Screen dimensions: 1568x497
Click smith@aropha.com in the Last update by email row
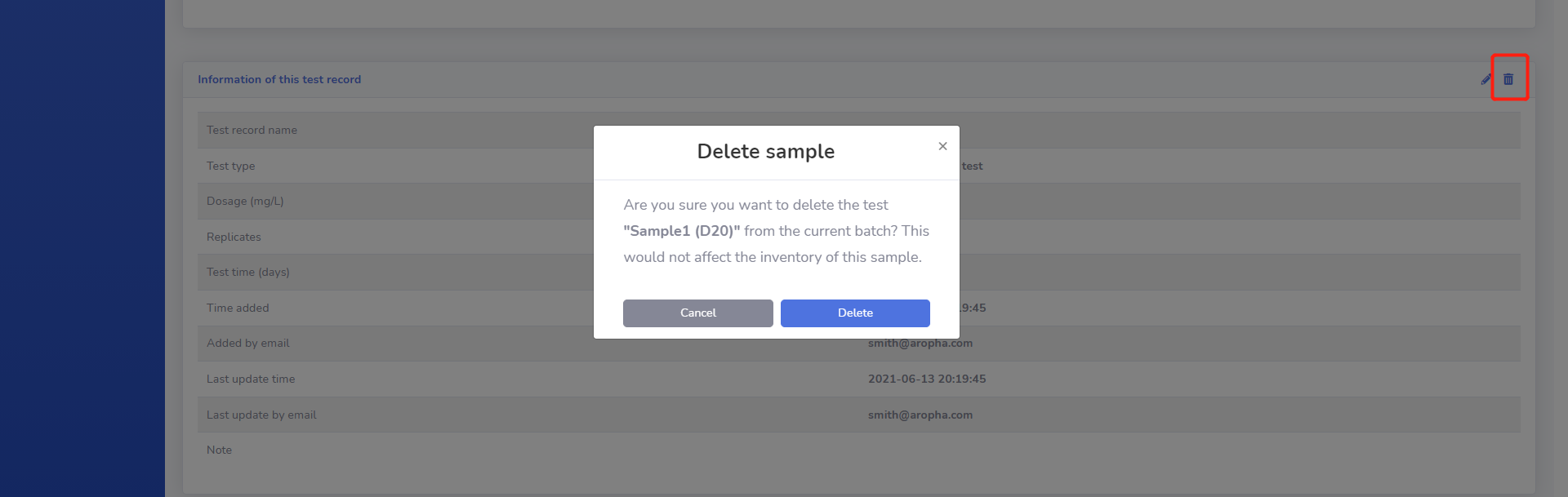click(x=920, y=415)
